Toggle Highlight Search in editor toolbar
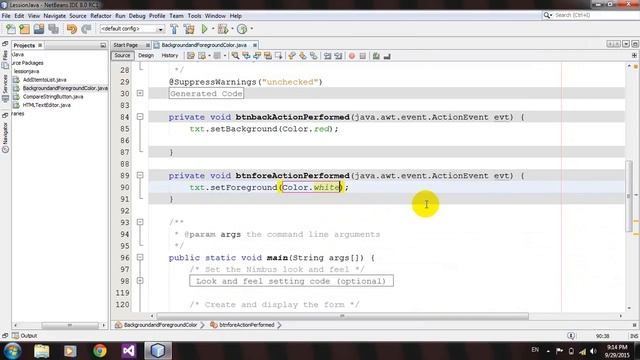Screen dimensions: 640x360 pos(268,56)
